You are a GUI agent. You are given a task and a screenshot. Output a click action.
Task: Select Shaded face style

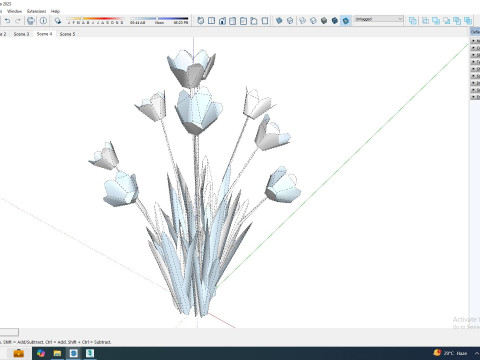pyautogui.click(x=324, y=21)
